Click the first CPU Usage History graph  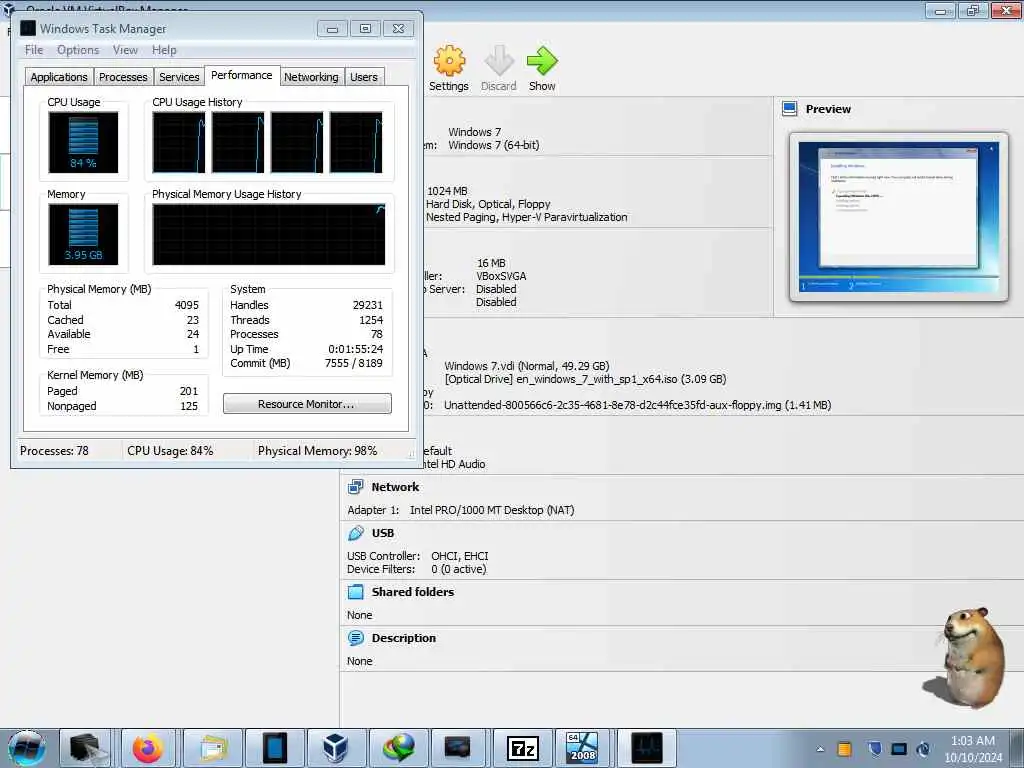[x=179, y=142]
